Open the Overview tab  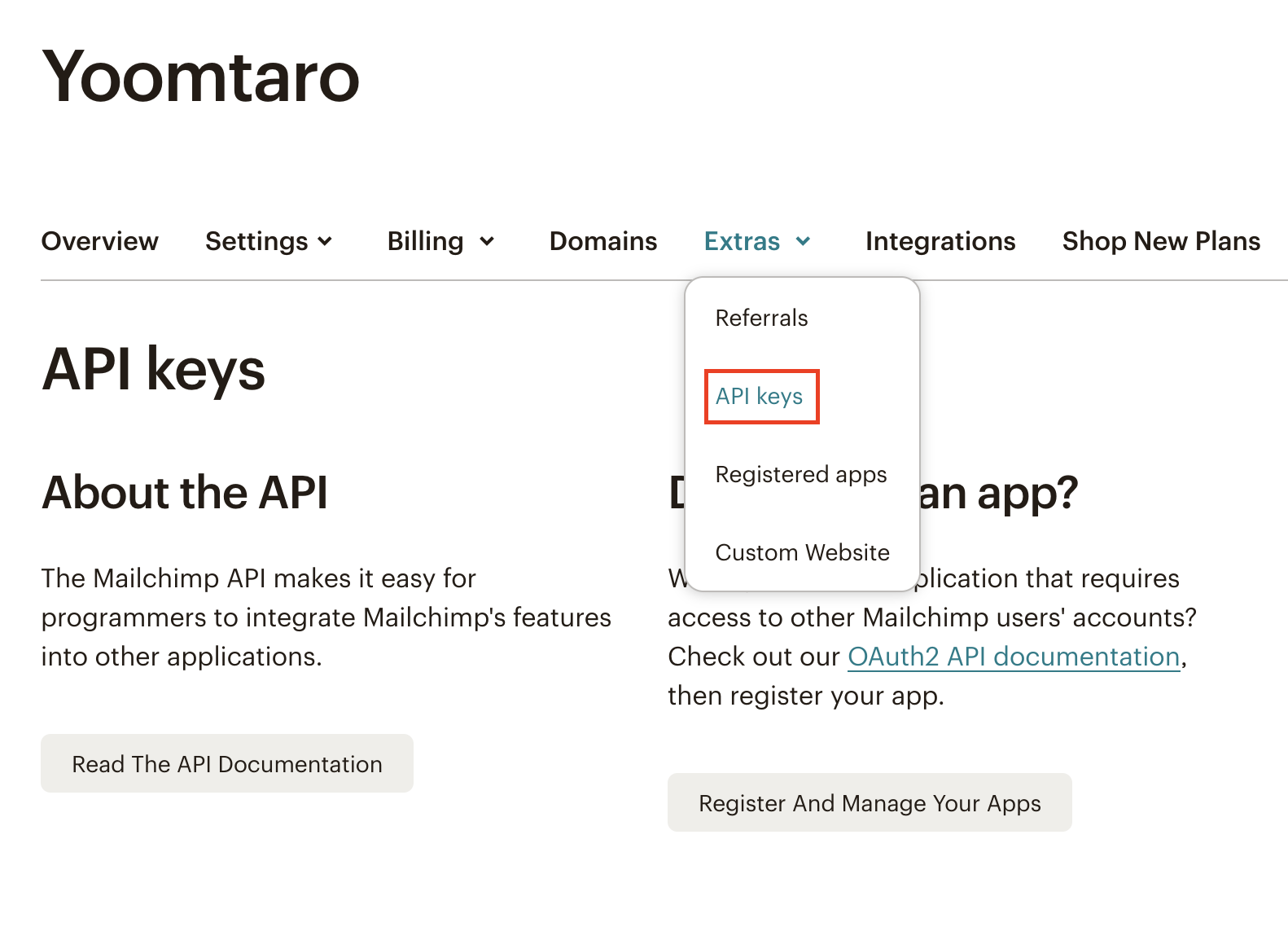pyautogui.click(x=99, y=241)
